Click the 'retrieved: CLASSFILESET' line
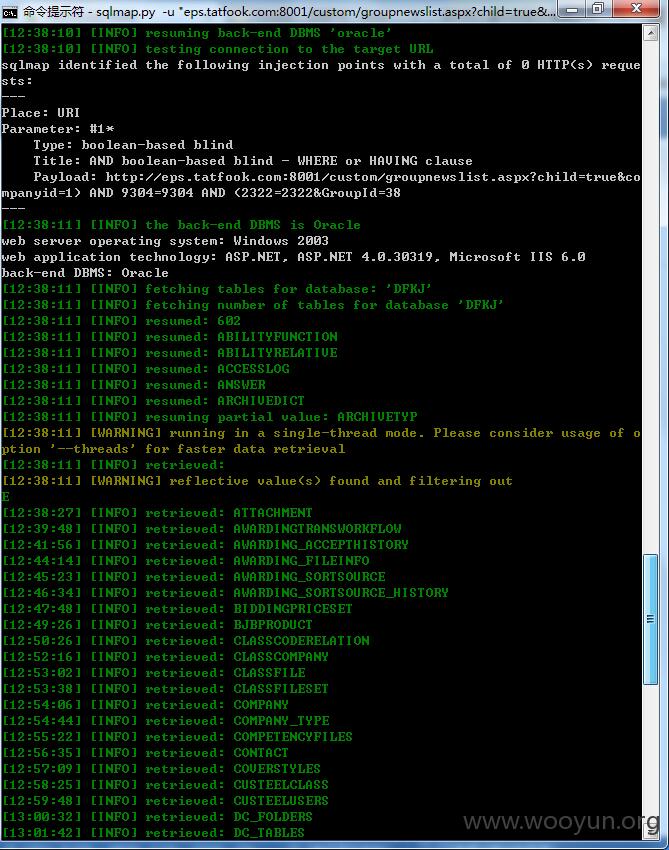 point(165,688)
